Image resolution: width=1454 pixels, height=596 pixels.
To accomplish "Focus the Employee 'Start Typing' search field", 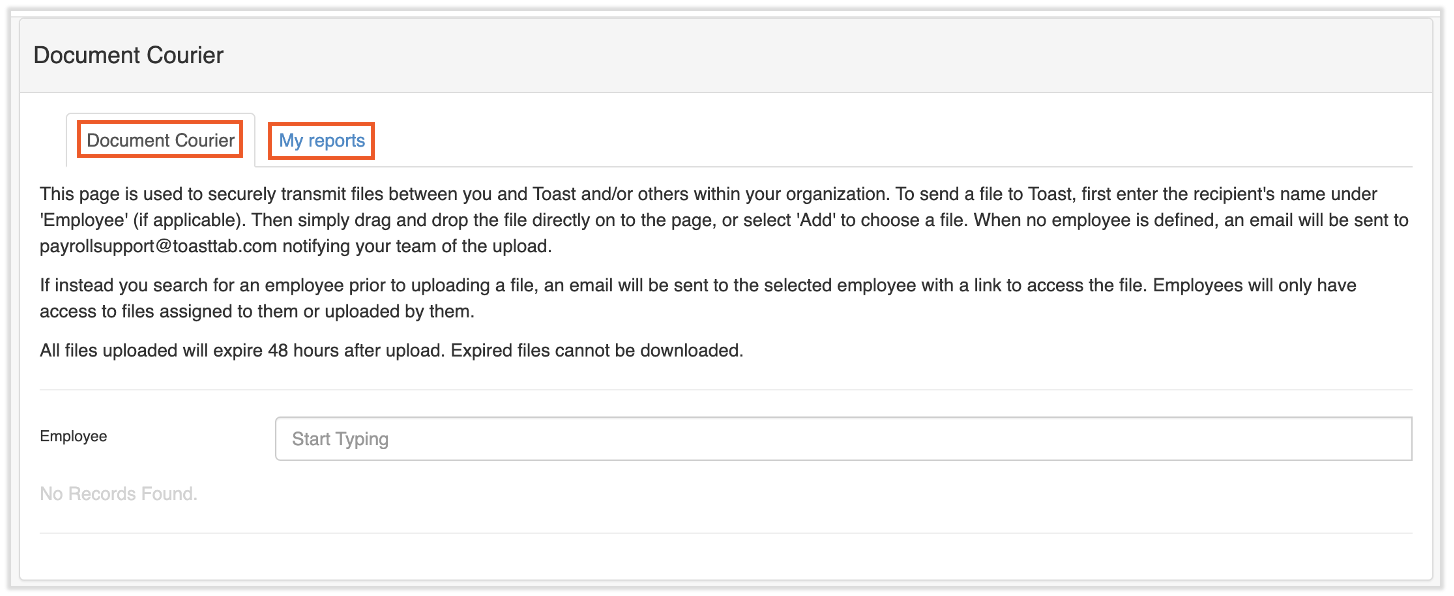I will [x=843, y=439].
